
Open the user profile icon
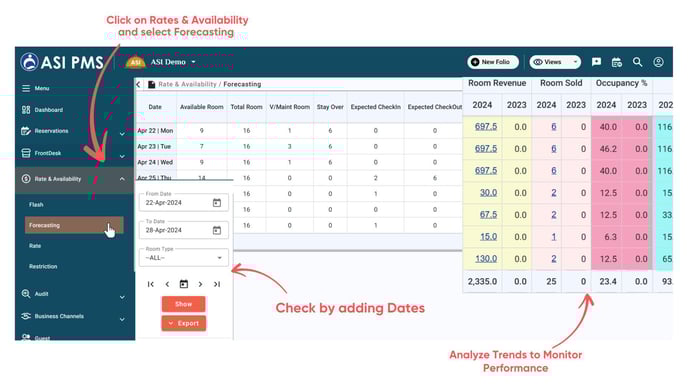tap(658, 62)
